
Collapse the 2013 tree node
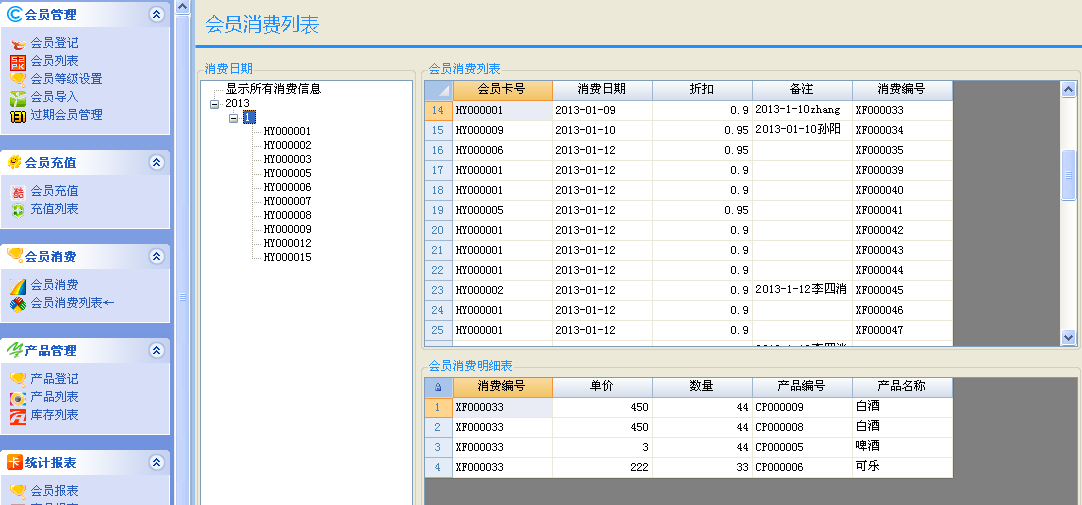click(214, 103)
